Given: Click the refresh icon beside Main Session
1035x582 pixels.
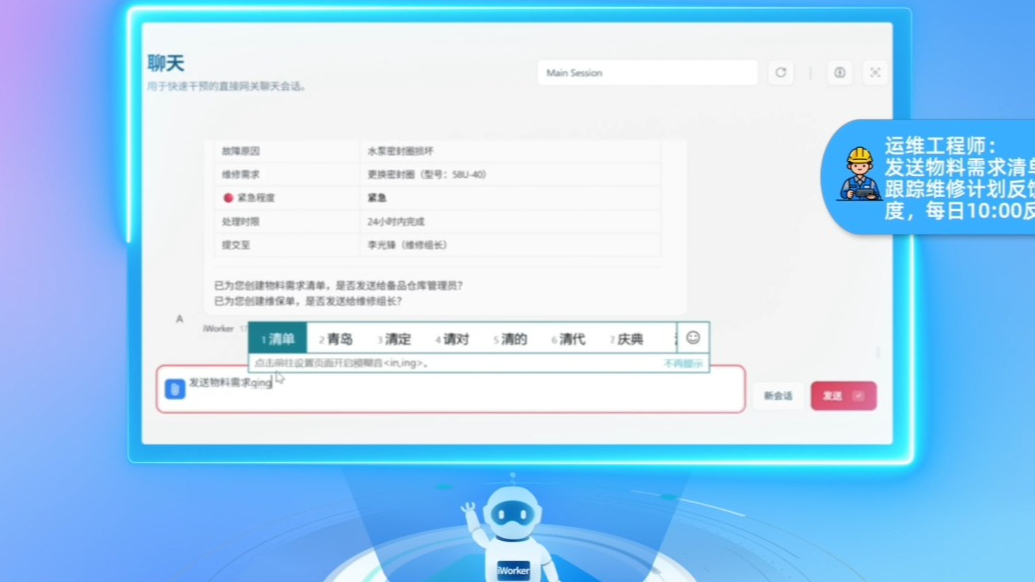Looking at the screenshot, I should coord(781,73).
